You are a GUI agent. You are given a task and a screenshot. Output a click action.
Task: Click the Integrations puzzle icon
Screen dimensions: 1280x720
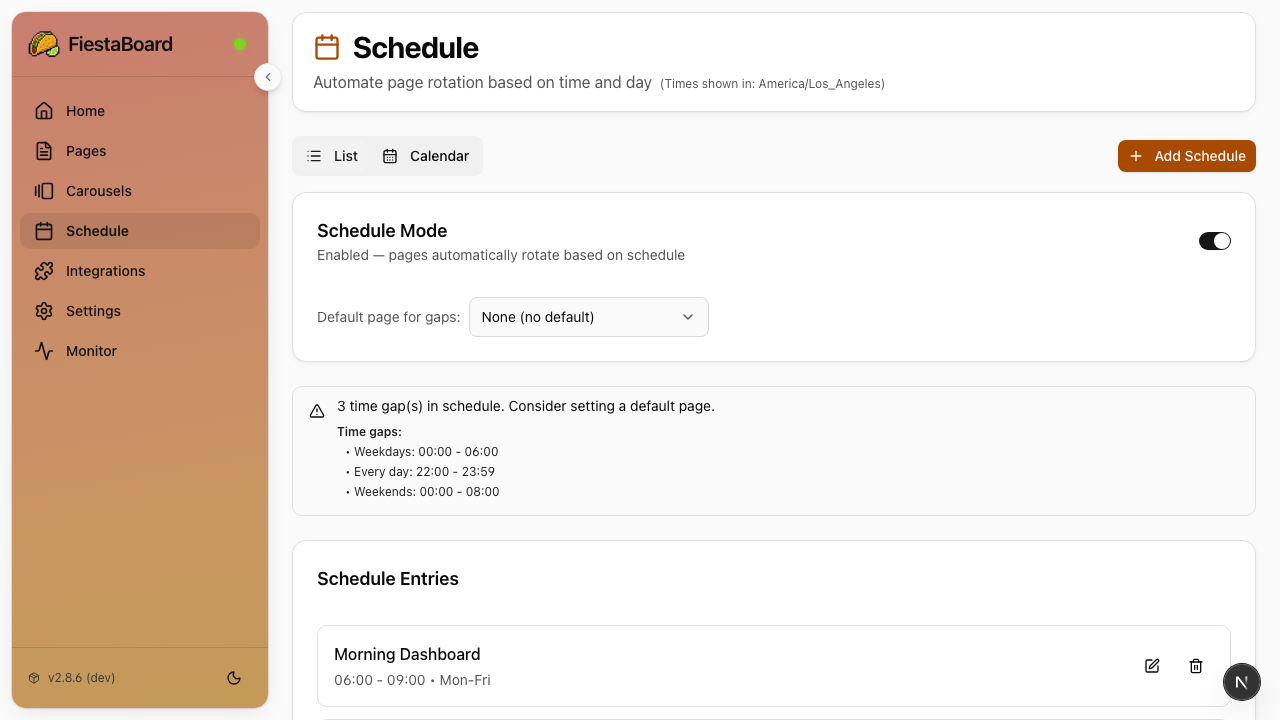click(44, 270)
